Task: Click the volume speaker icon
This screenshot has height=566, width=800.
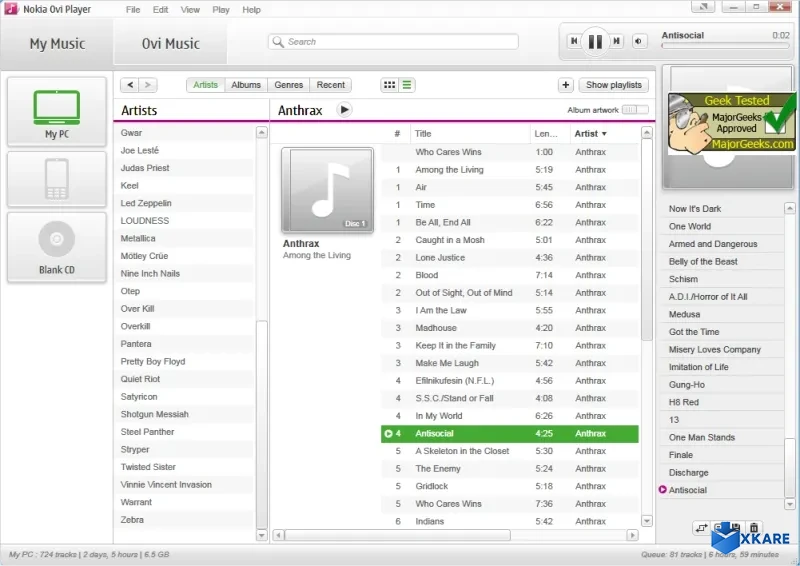Action: coord(639,41)
